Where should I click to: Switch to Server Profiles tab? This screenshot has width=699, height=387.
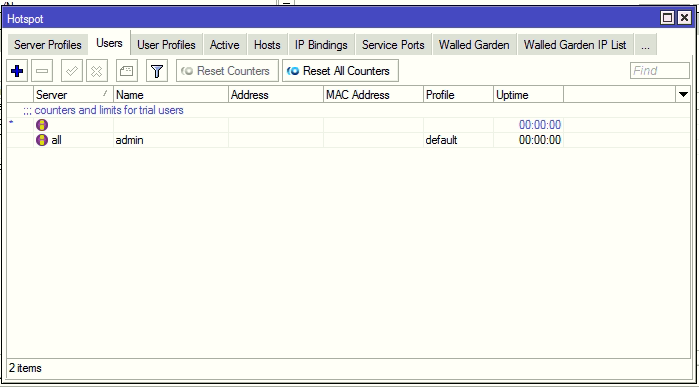click(48, 45)
